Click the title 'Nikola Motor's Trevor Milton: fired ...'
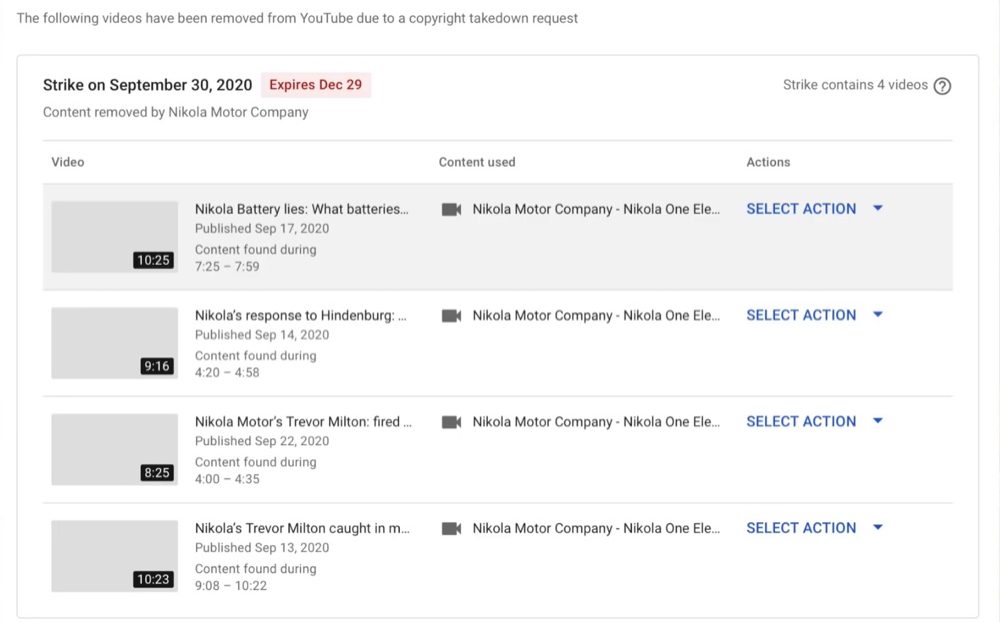Viewport: 1000px width, 622px height. pyautogui.click(x=303, y=422)
